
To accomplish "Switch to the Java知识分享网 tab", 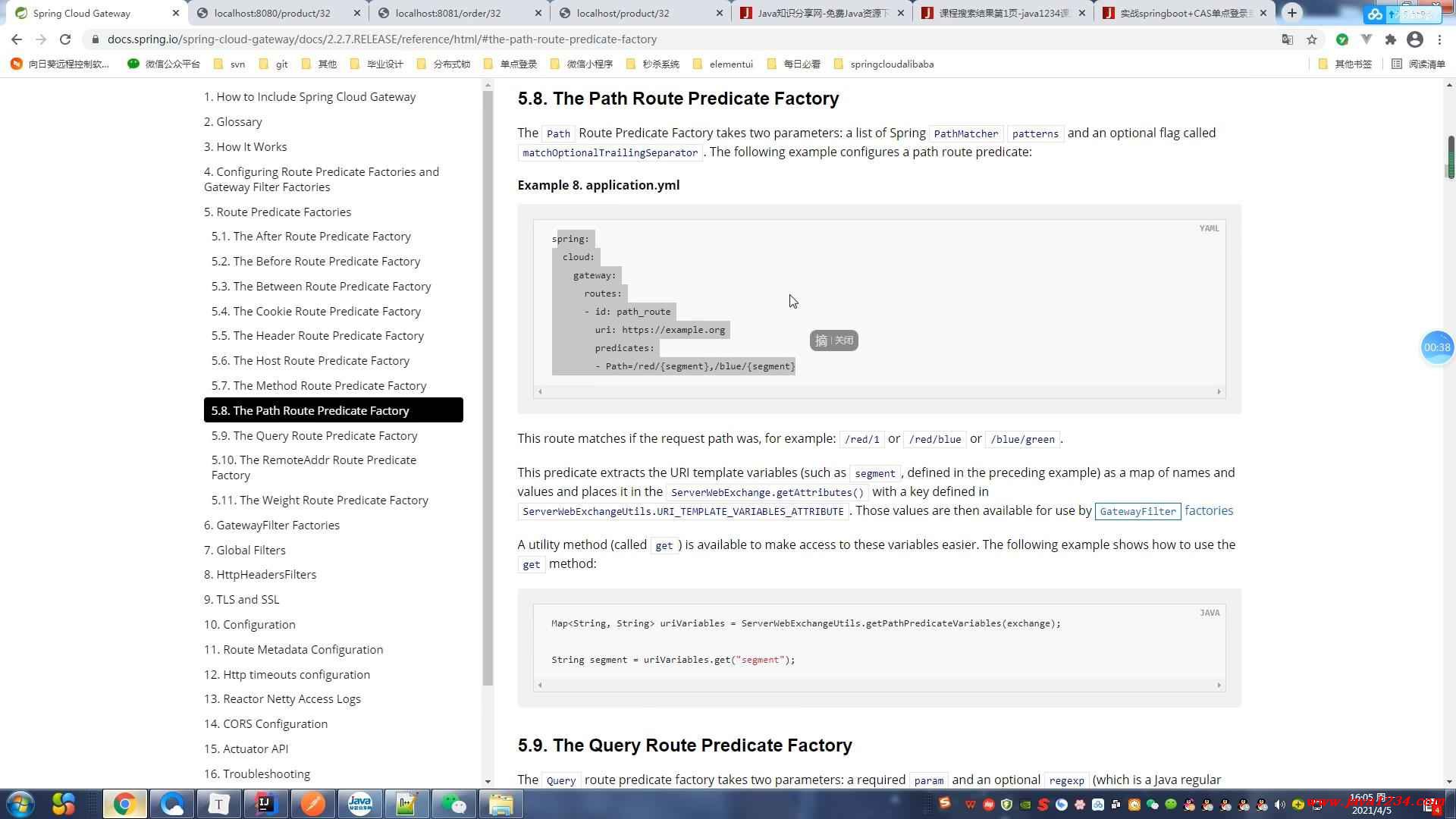I will coord(823,13).
